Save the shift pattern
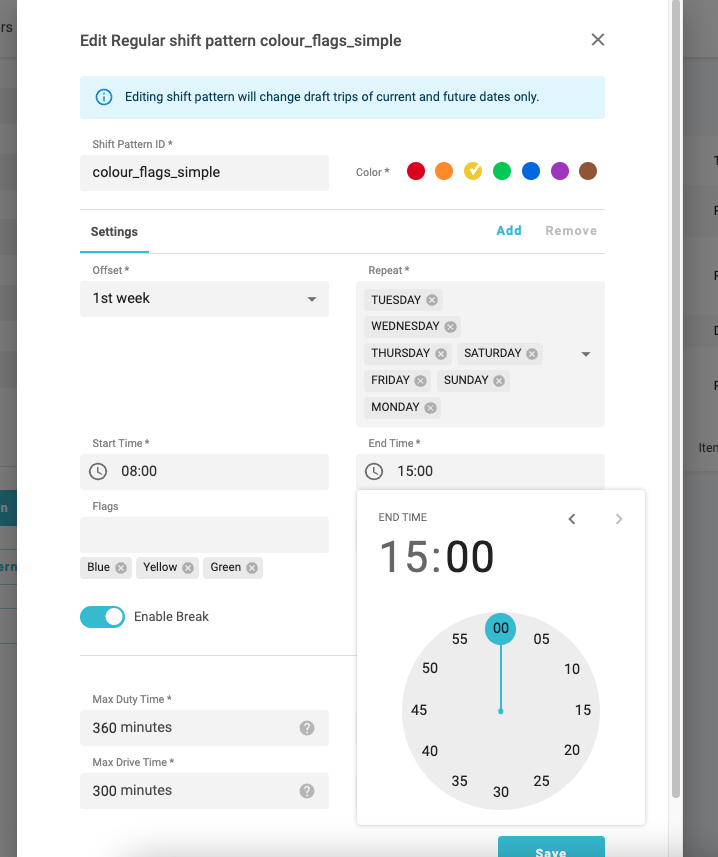The height and width of the screenshot is (857, 718). (551, 849)
